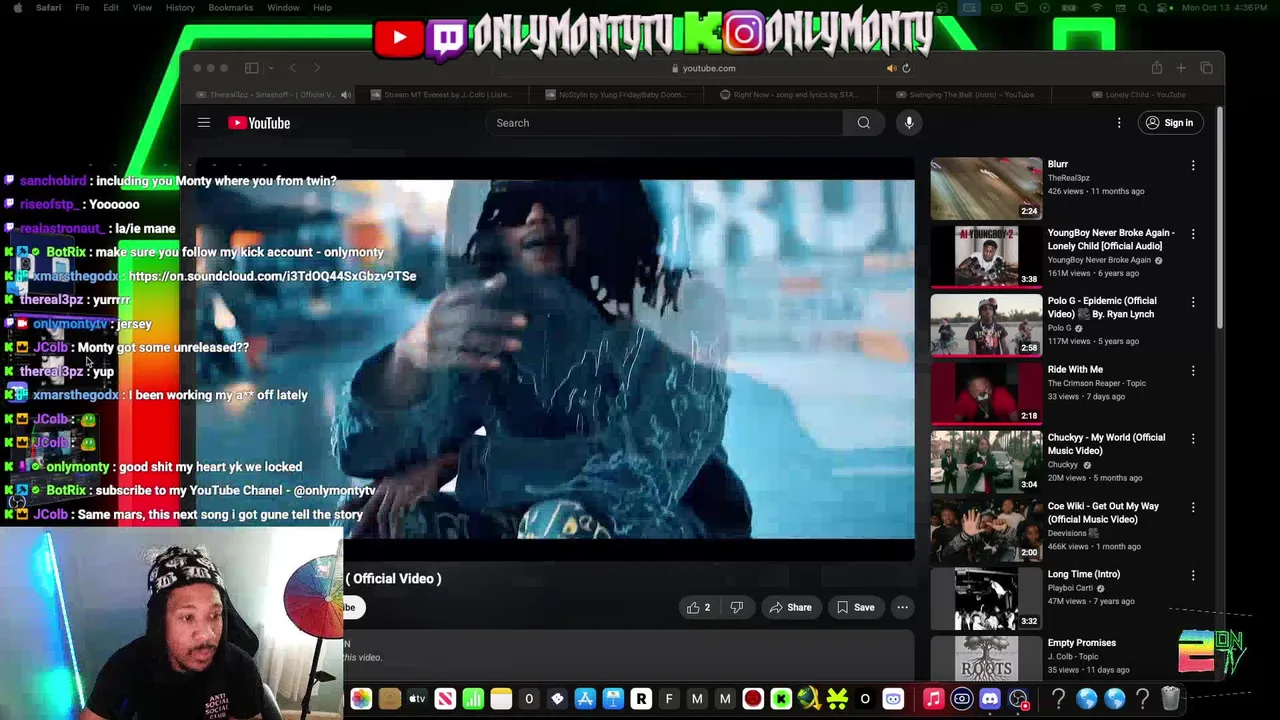The width and height of the screenshot is (1280, 720).
Task: Mute the TheReal3pz Smashoff tab audio
Action: (x=345, y=95)
